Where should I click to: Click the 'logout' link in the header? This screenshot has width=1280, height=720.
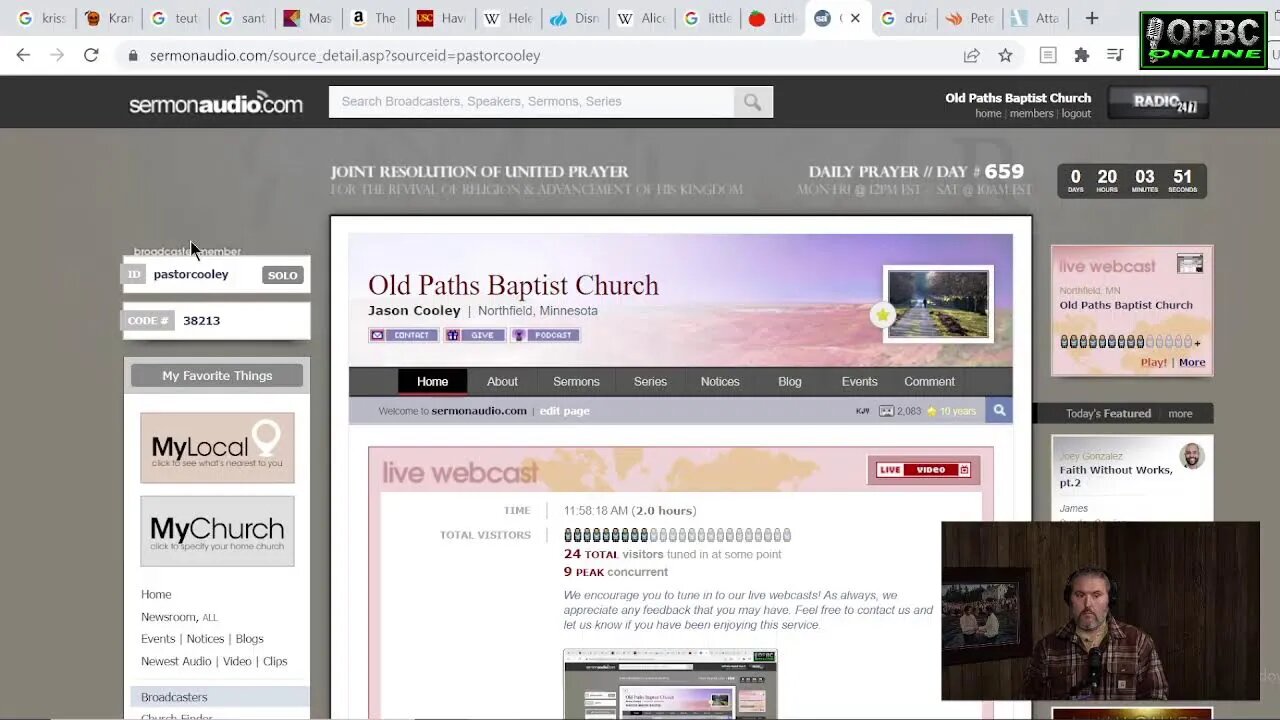pyautogui.click(x=1076, y=114)
